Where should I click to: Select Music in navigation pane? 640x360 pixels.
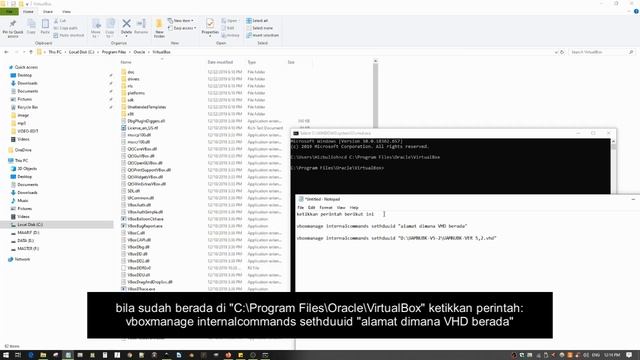pyautogui.click(x=22, y=201)
